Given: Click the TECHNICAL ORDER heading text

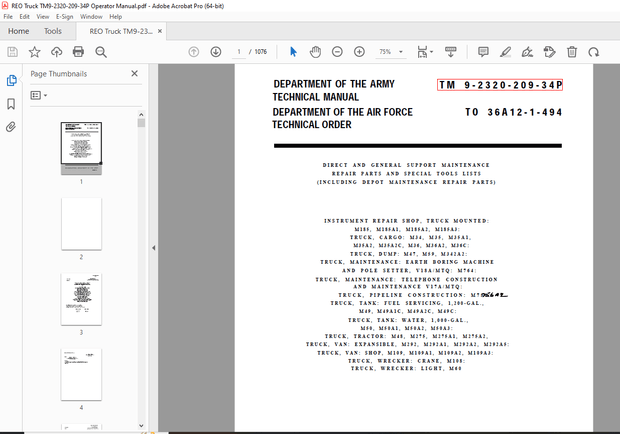Looking at the screenshot, I should [x=312, y=125].
